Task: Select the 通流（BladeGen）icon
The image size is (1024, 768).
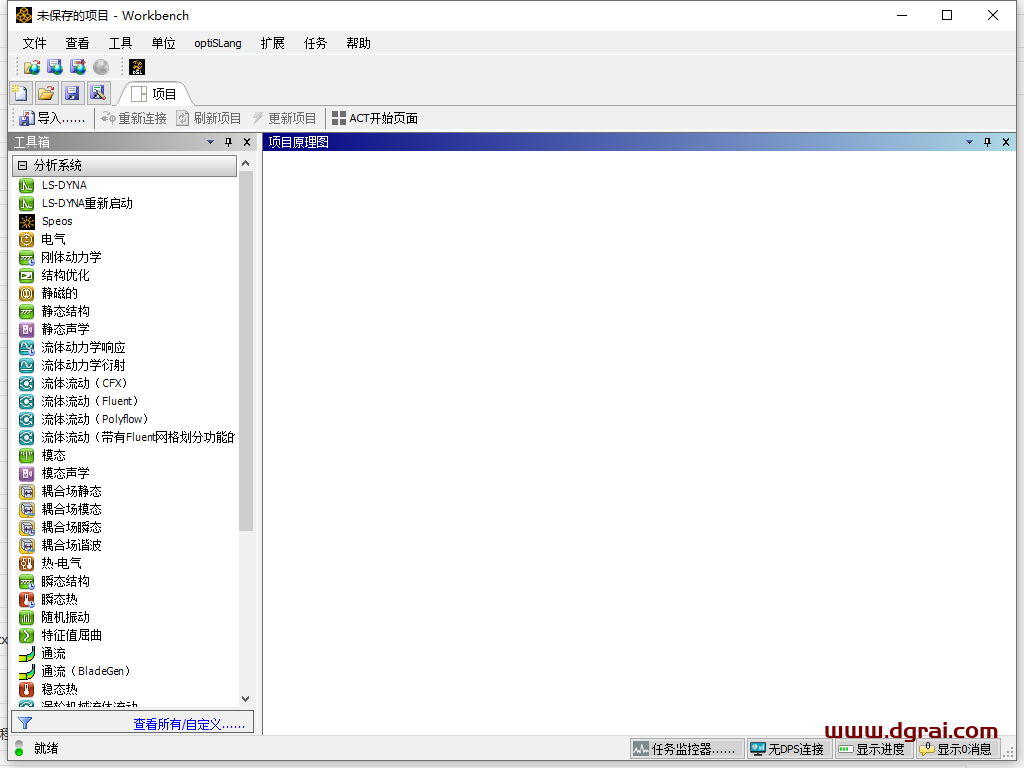Action: [x=26, y=671]
